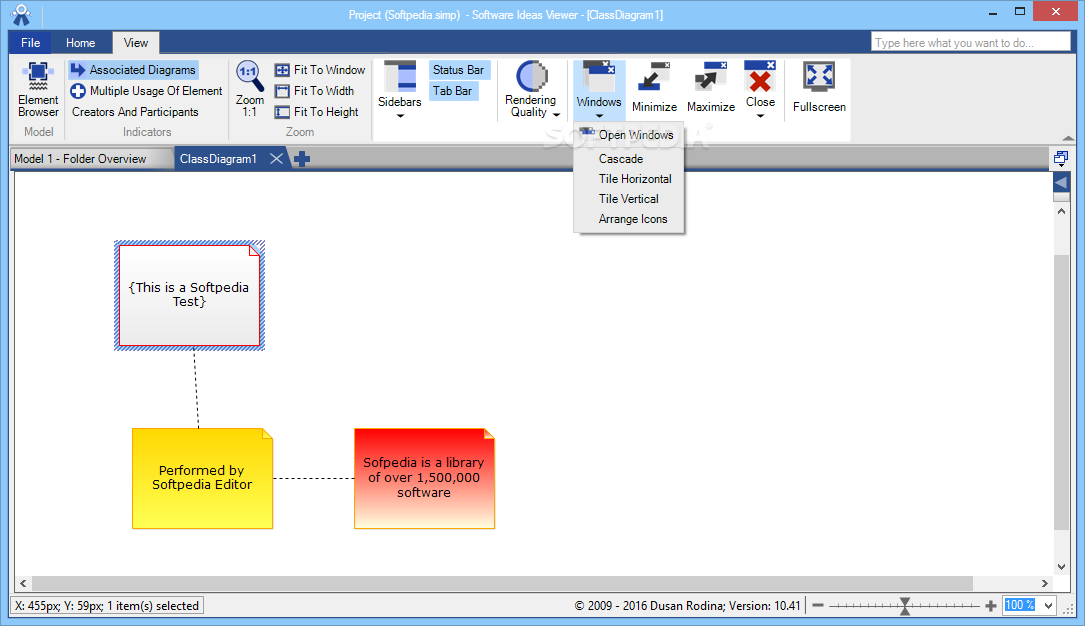Close the ClassDiagram1 tab

pyautogui.click(x=276, y=159)
